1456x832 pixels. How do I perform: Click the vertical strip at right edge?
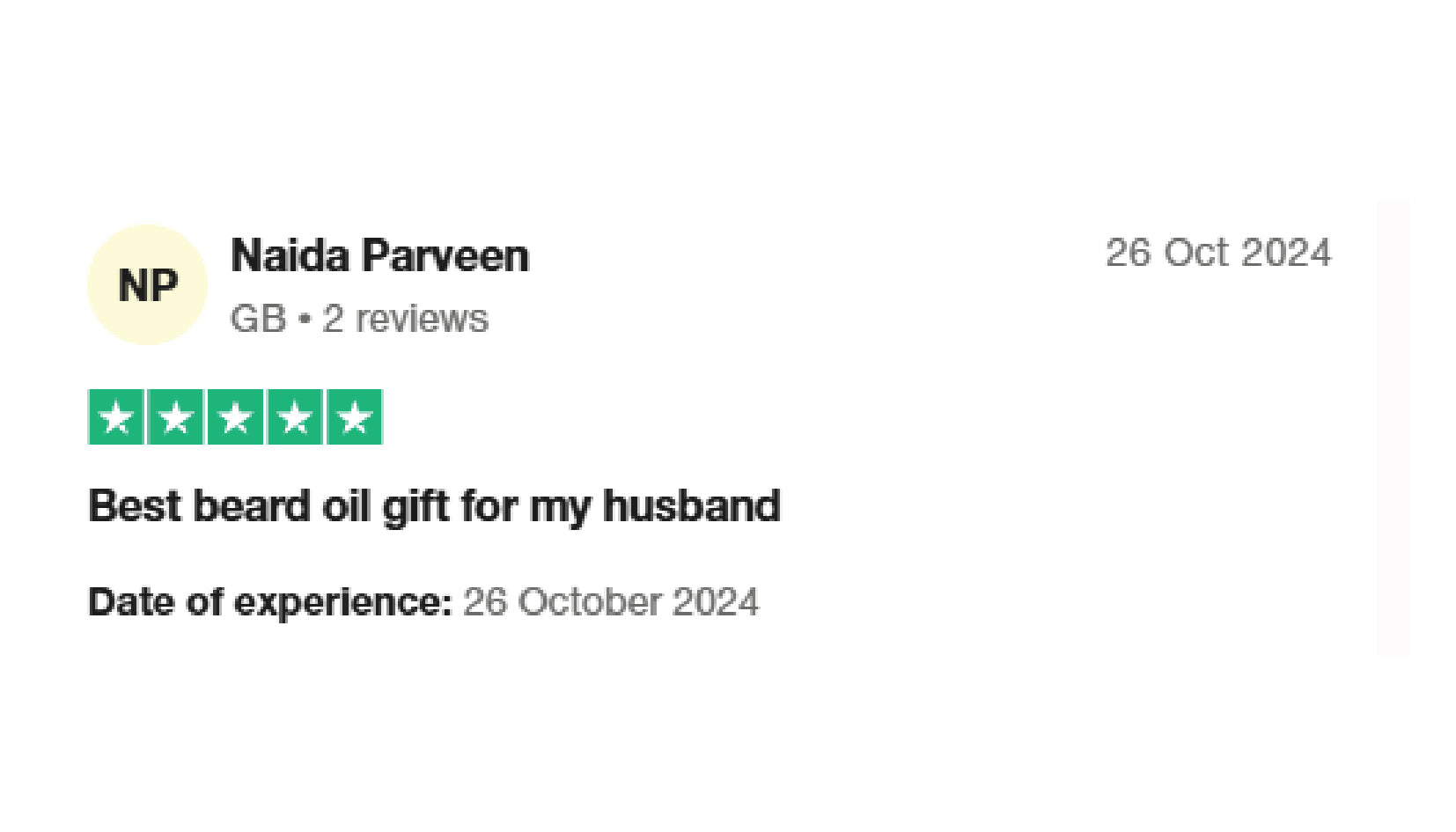point(1393,428)
